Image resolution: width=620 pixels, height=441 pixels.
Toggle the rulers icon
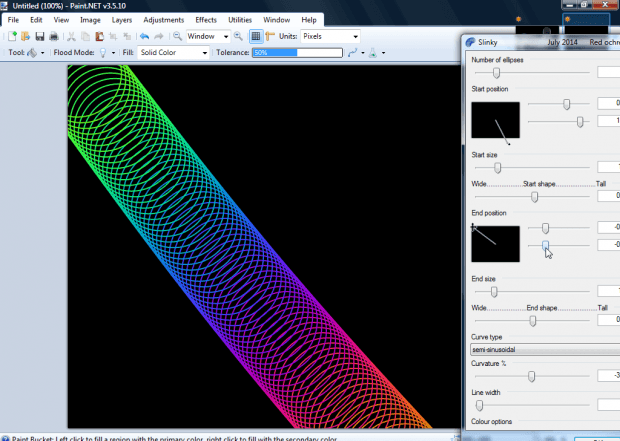(270, 36)
